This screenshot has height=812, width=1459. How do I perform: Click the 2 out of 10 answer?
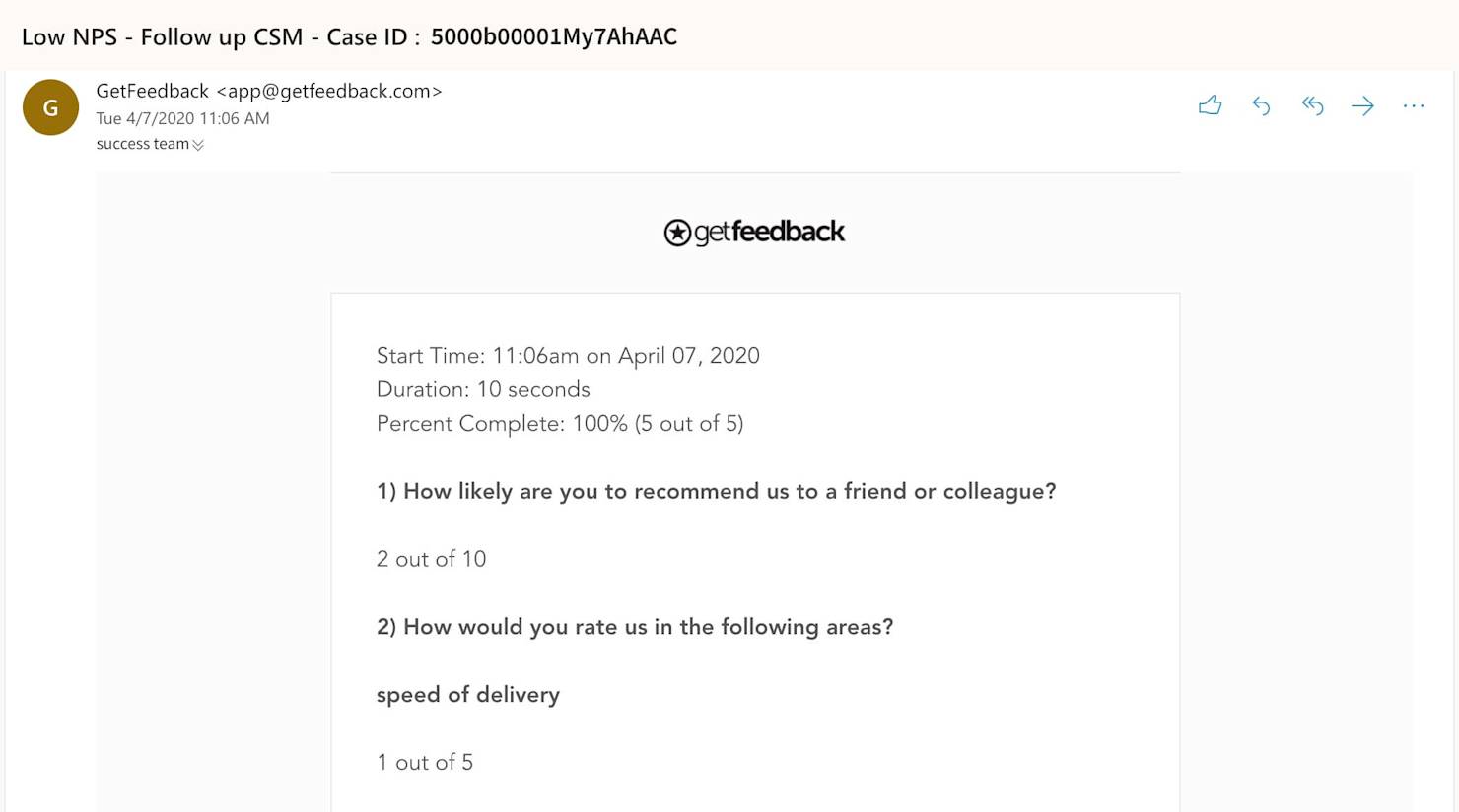click(x=431, y=559)
